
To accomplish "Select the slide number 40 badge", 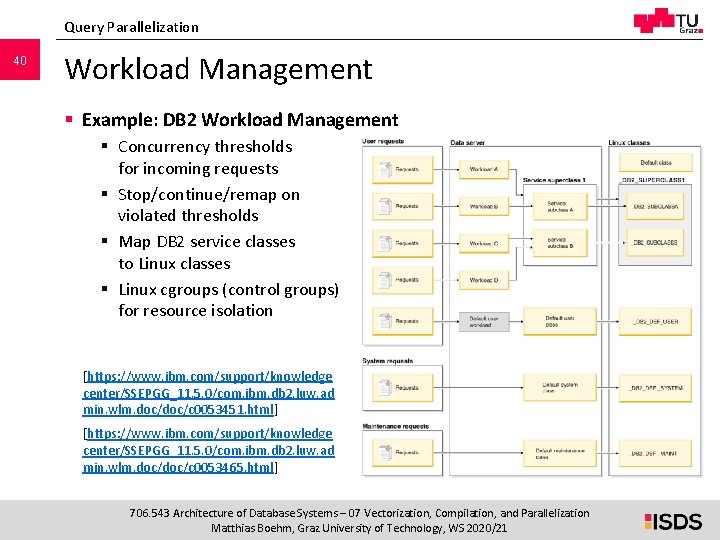I will click(20, 60).
